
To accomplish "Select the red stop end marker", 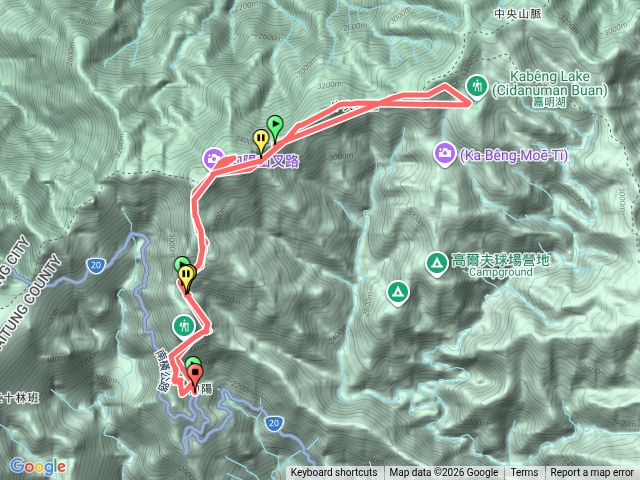I will coord(196,375).
